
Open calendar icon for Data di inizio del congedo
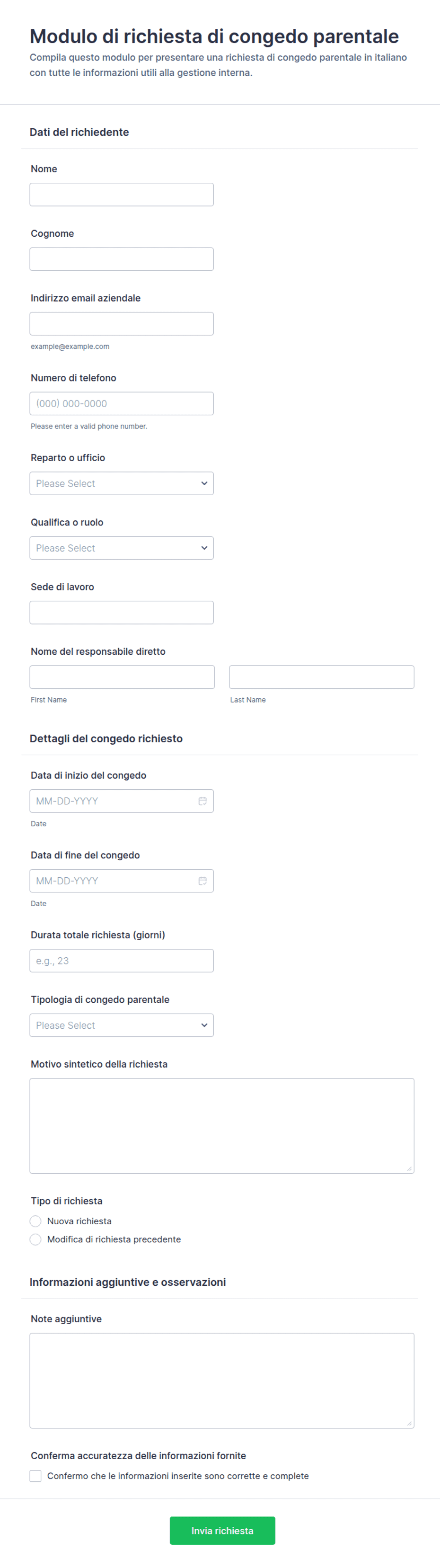(202, 801)
